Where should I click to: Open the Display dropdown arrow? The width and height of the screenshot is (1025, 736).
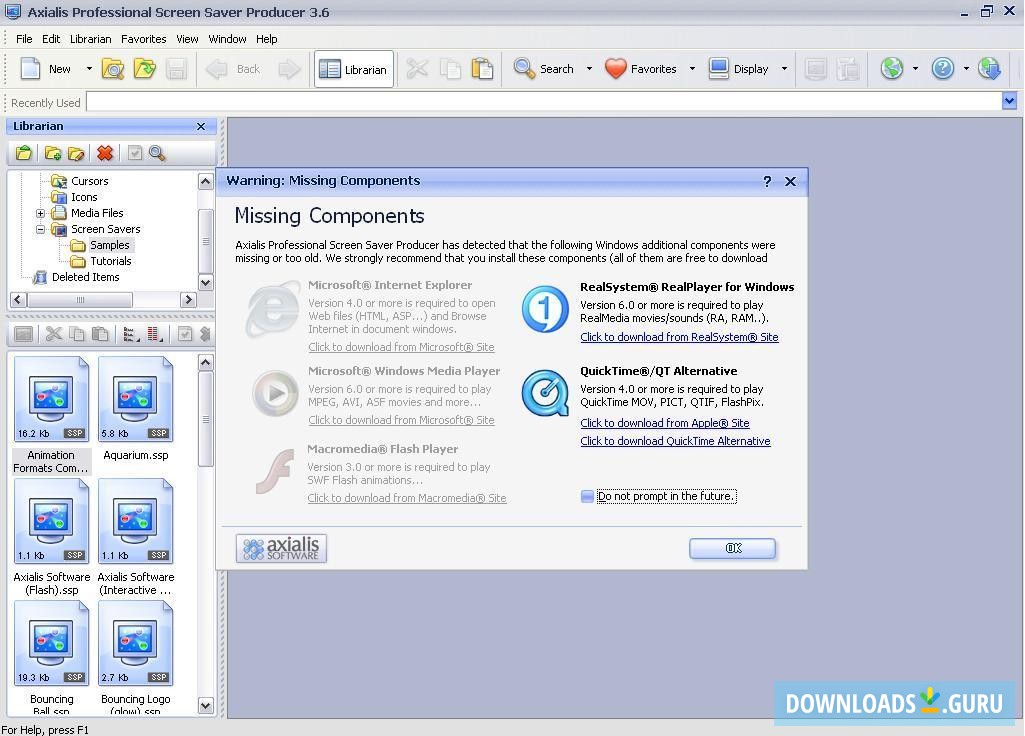point(784,69)
